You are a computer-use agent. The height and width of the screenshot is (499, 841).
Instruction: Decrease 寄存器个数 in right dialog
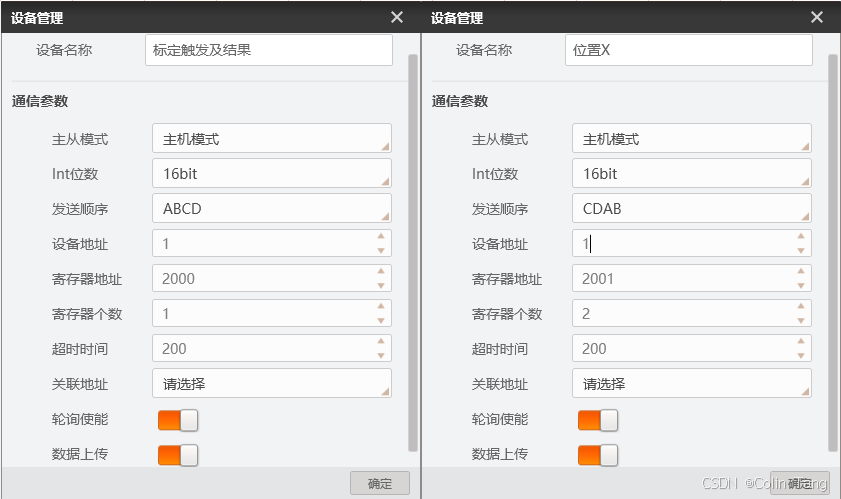pos(801,320)
